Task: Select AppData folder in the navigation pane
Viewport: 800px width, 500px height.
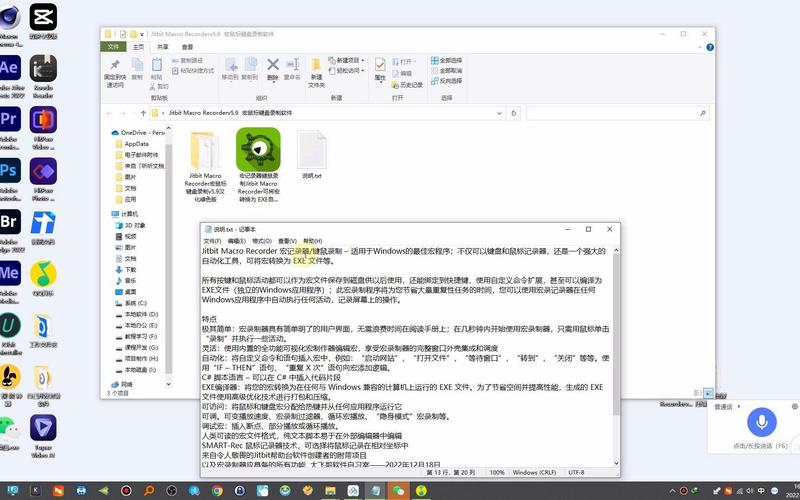Action: pos(133,144)
